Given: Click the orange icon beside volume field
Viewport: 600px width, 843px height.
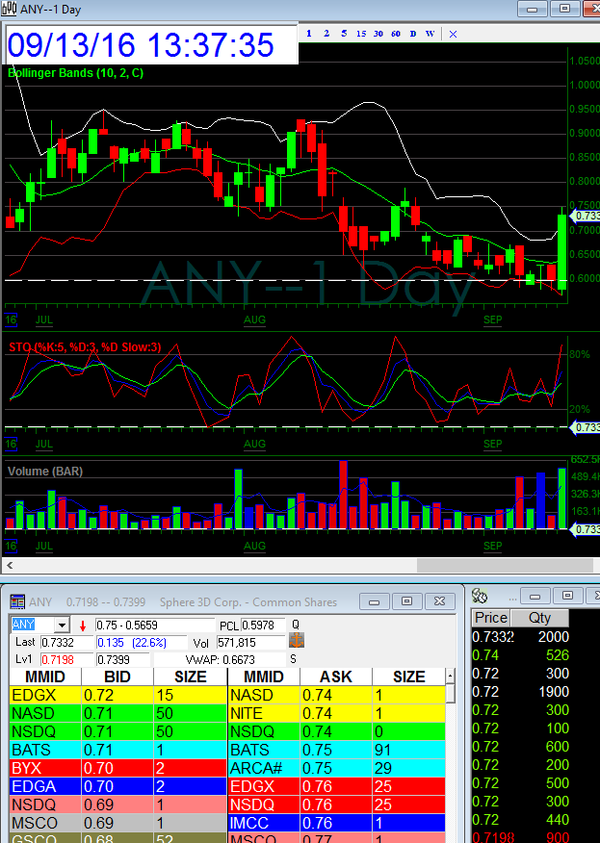Looking at the screenshot, I should point(296,641).
